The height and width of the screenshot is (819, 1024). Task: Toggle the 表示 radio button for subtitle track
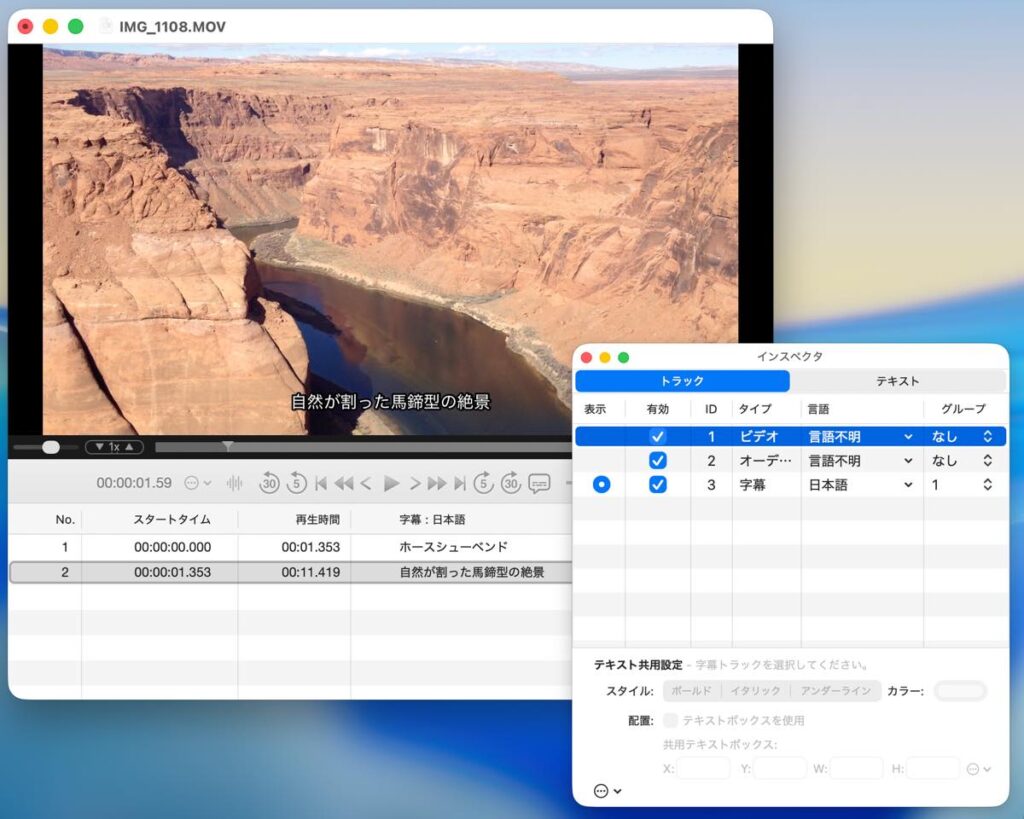point(600,485)
